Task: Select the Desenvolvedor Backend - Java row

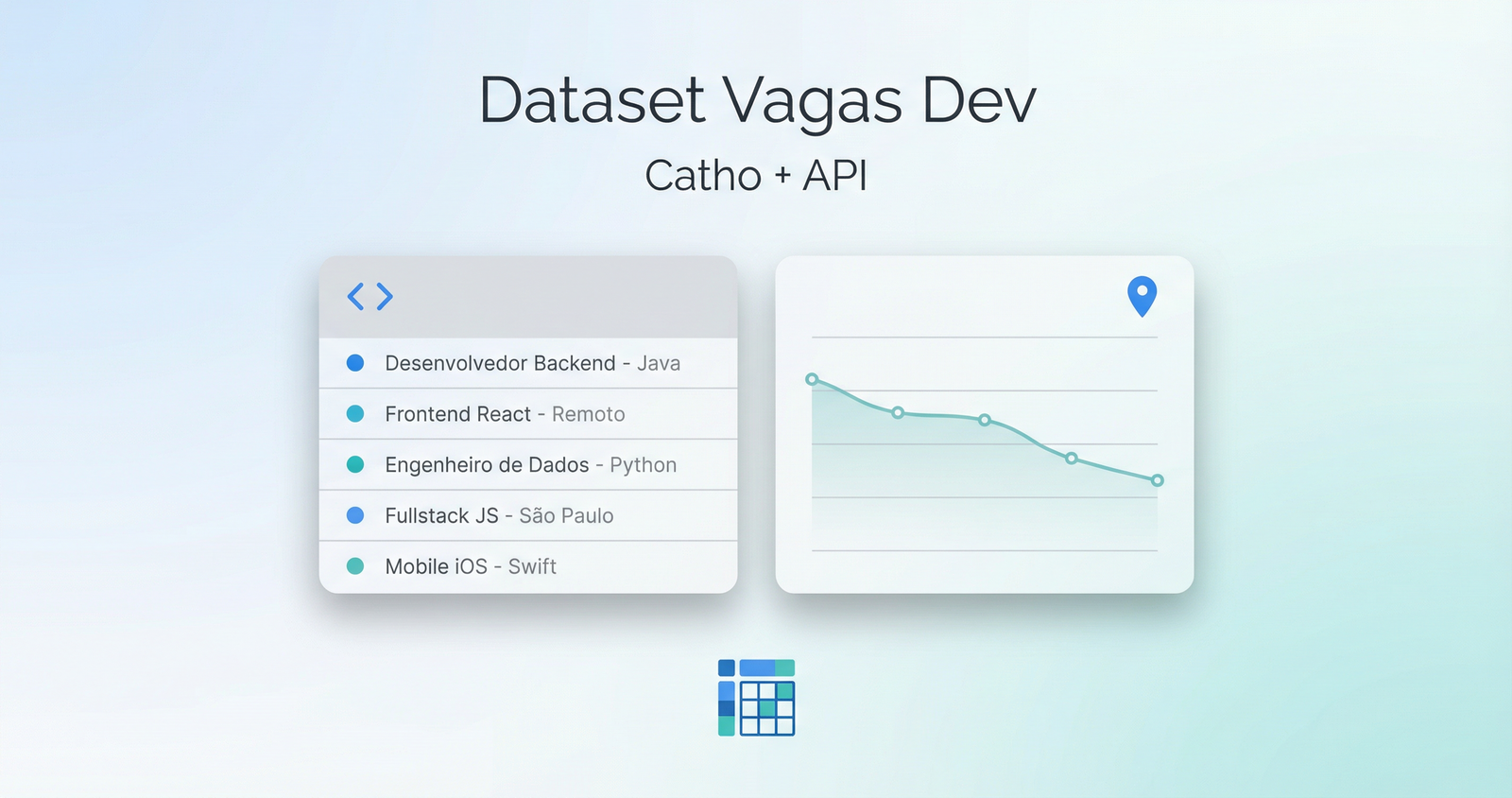Action: 528,363
